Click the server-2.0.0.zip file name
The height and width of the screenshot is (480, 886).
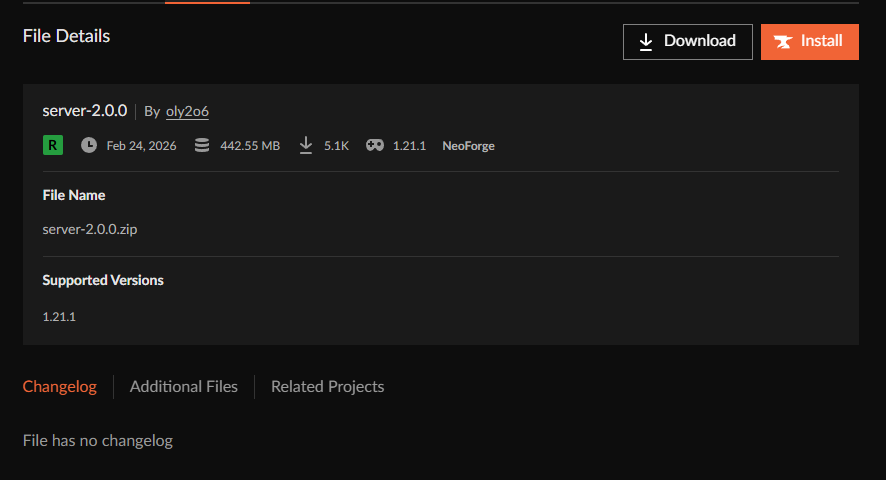90,229
